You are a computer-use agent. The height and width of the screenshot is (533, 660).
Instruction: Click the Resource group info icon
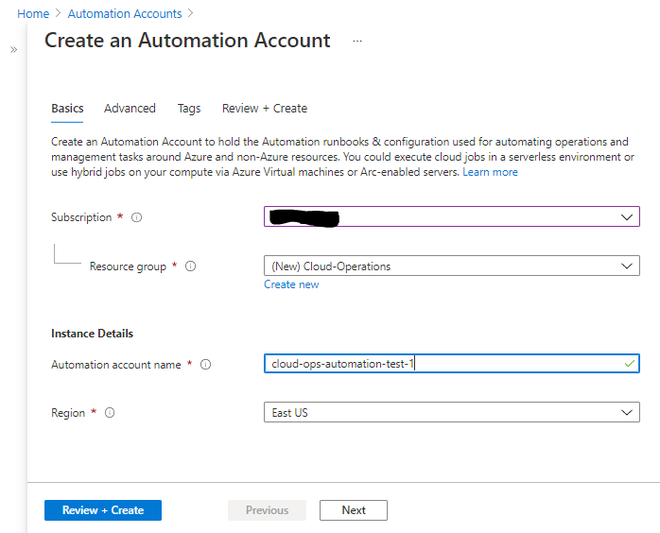pyautogui.click(x=190, y=266)
